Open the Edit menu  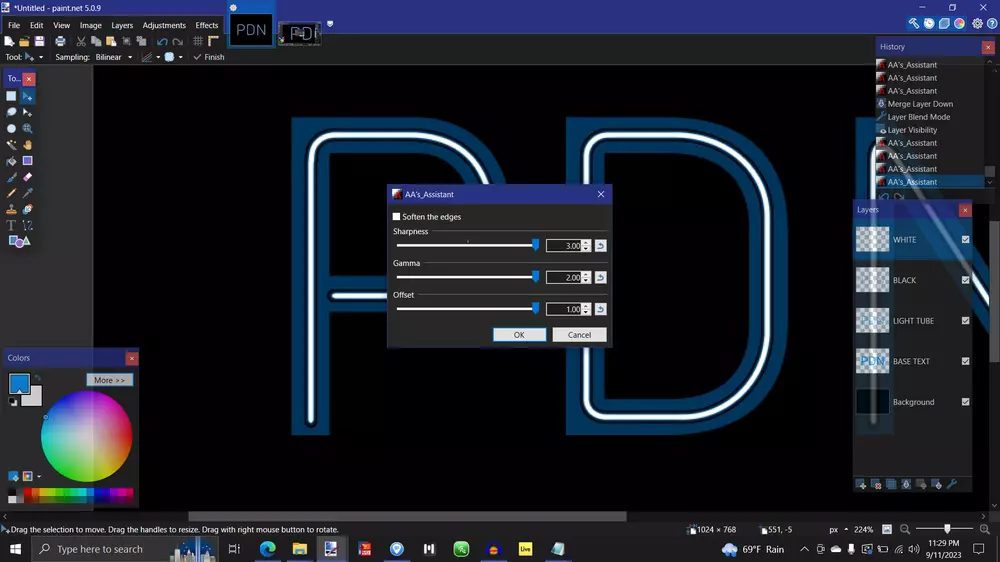tap(36, 25)
